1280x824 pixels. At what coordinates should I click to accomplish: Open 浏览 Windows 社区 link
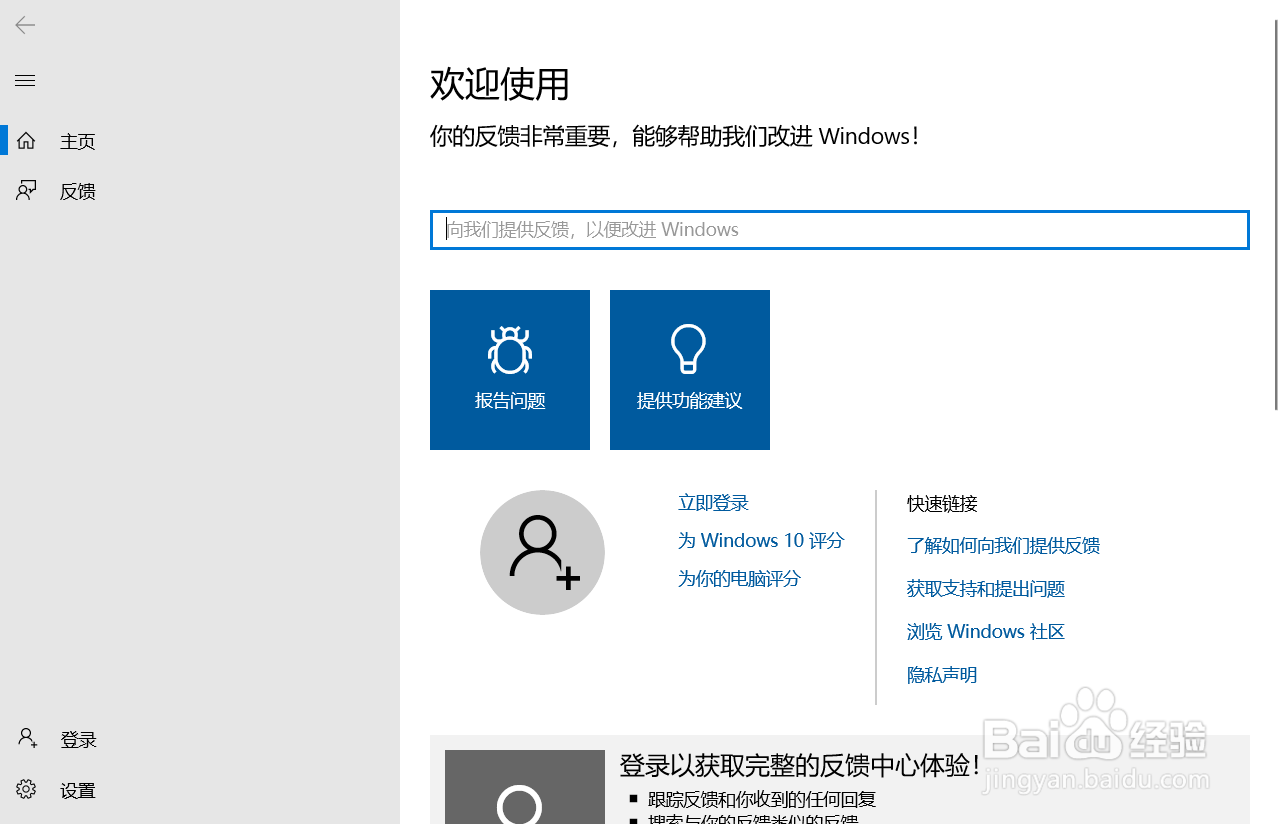pos(986,632)
